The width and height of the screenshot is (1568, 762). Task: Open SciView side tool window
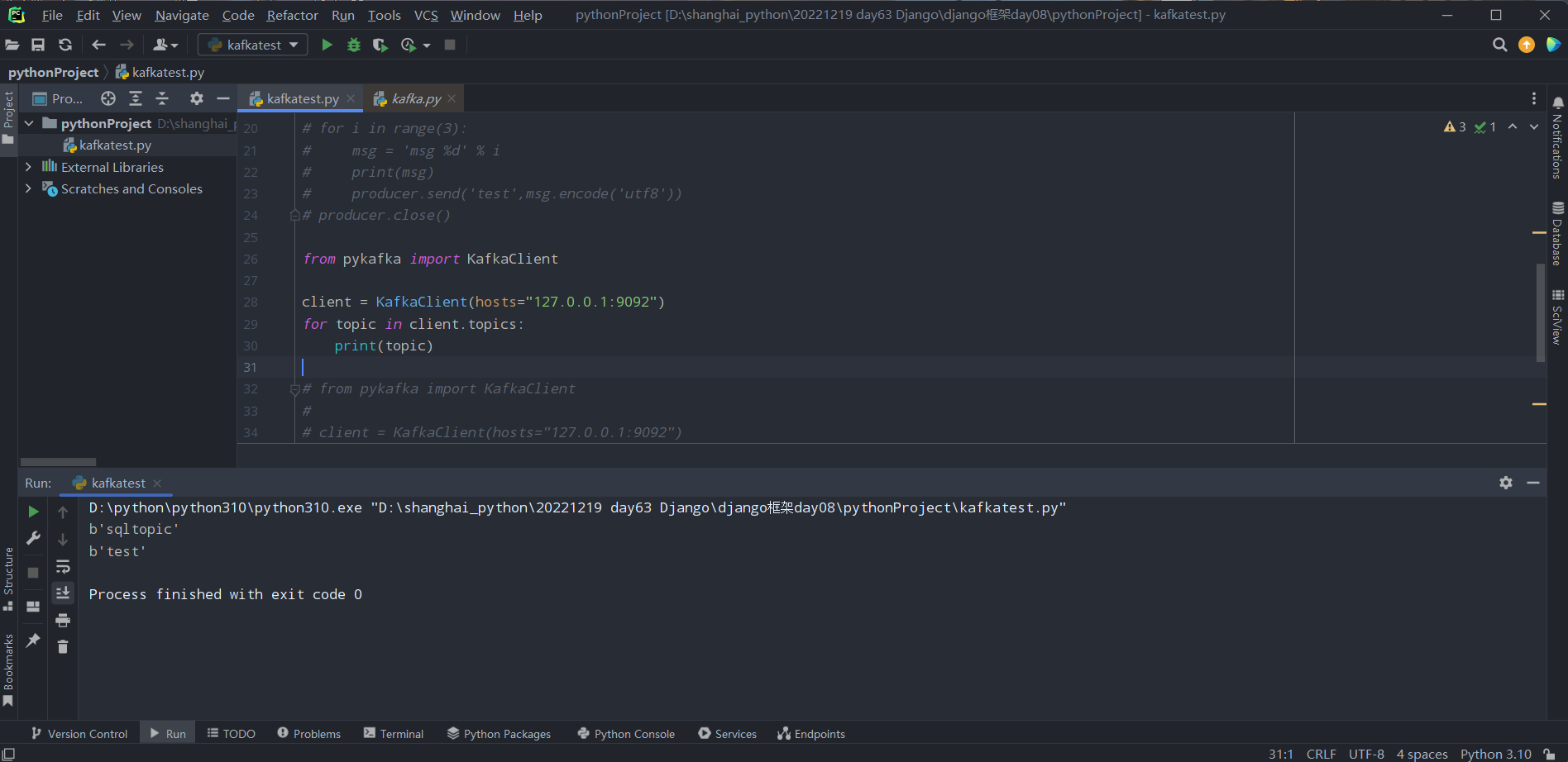pos(1558,317)
